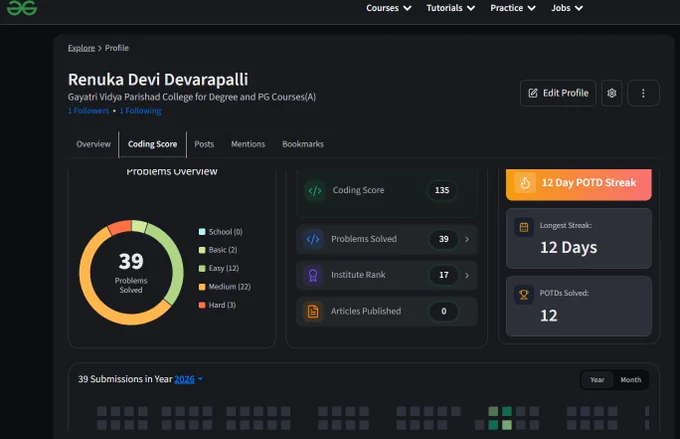Viewport: 680px width, 439px height.
Task: Click the Profile breadcrumb text
Action: (x=117, y=48)
